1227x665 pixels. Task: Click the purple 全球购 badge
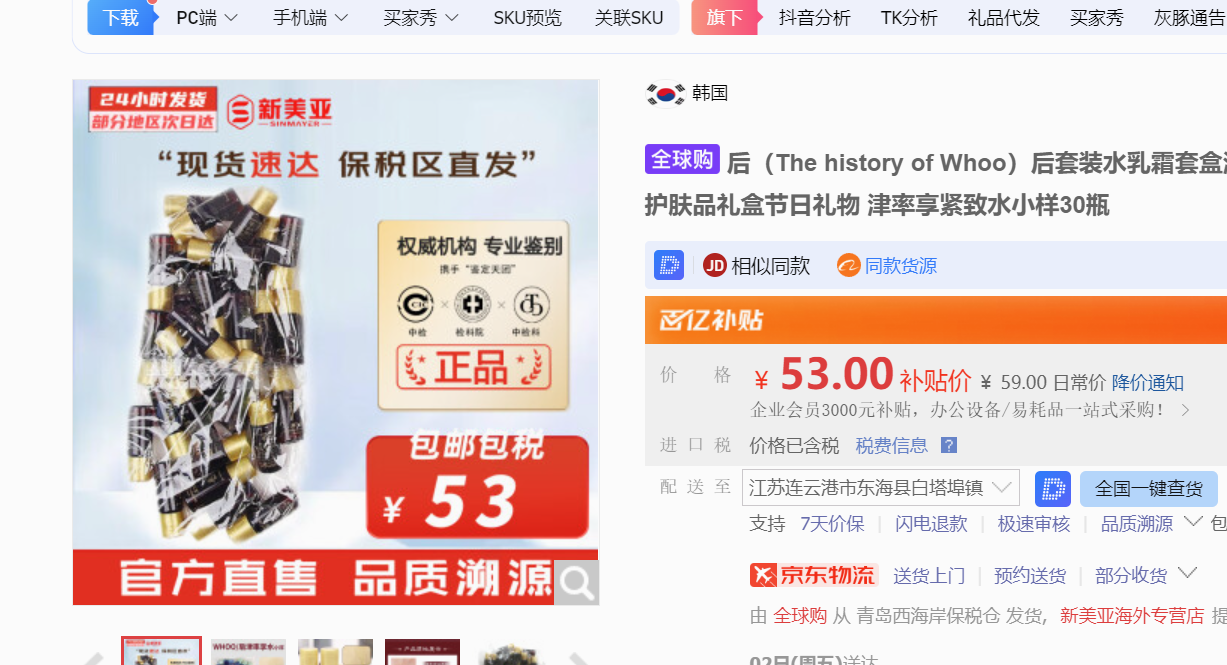point(682,159)
